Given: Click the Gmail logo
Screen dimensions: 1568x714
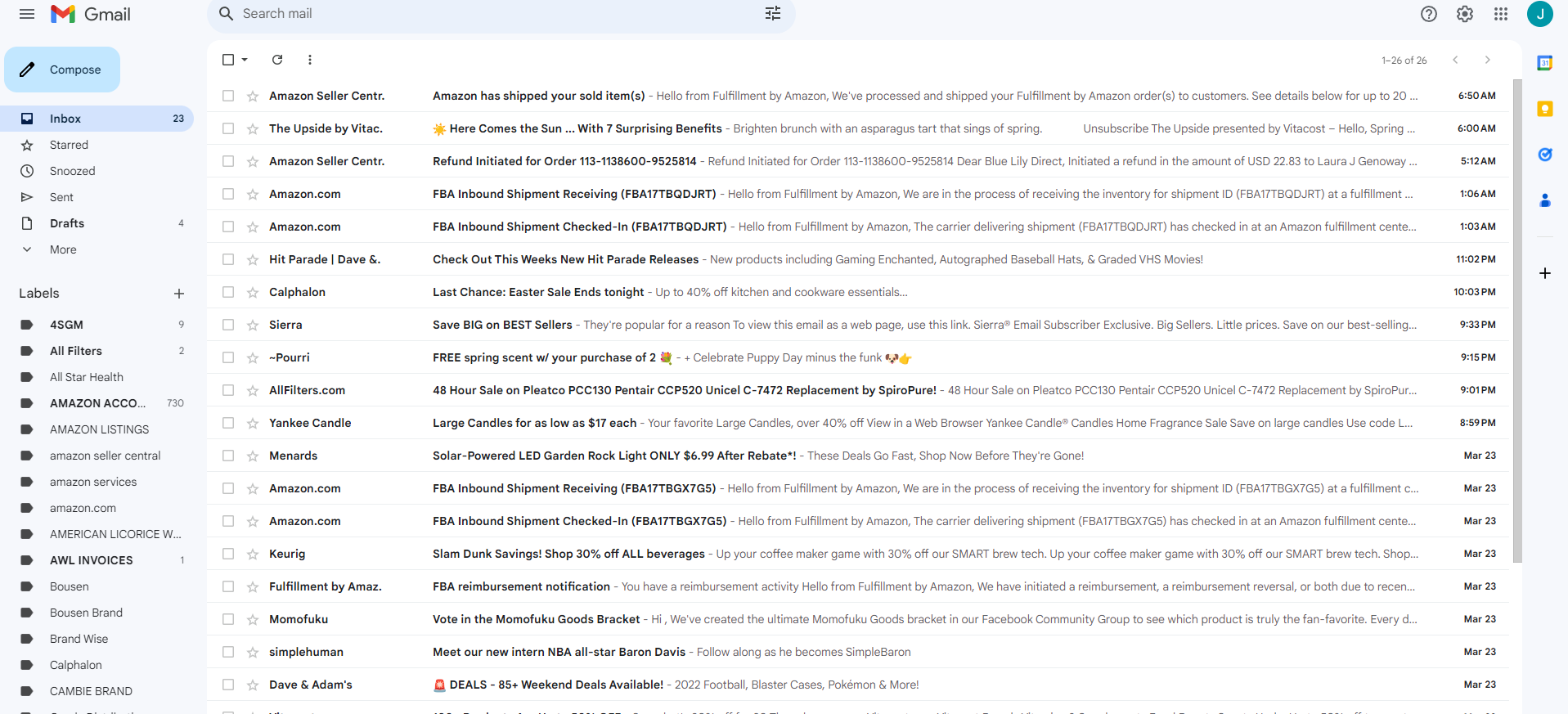Looking at the screenshot, I should click(x=90, y=14).
